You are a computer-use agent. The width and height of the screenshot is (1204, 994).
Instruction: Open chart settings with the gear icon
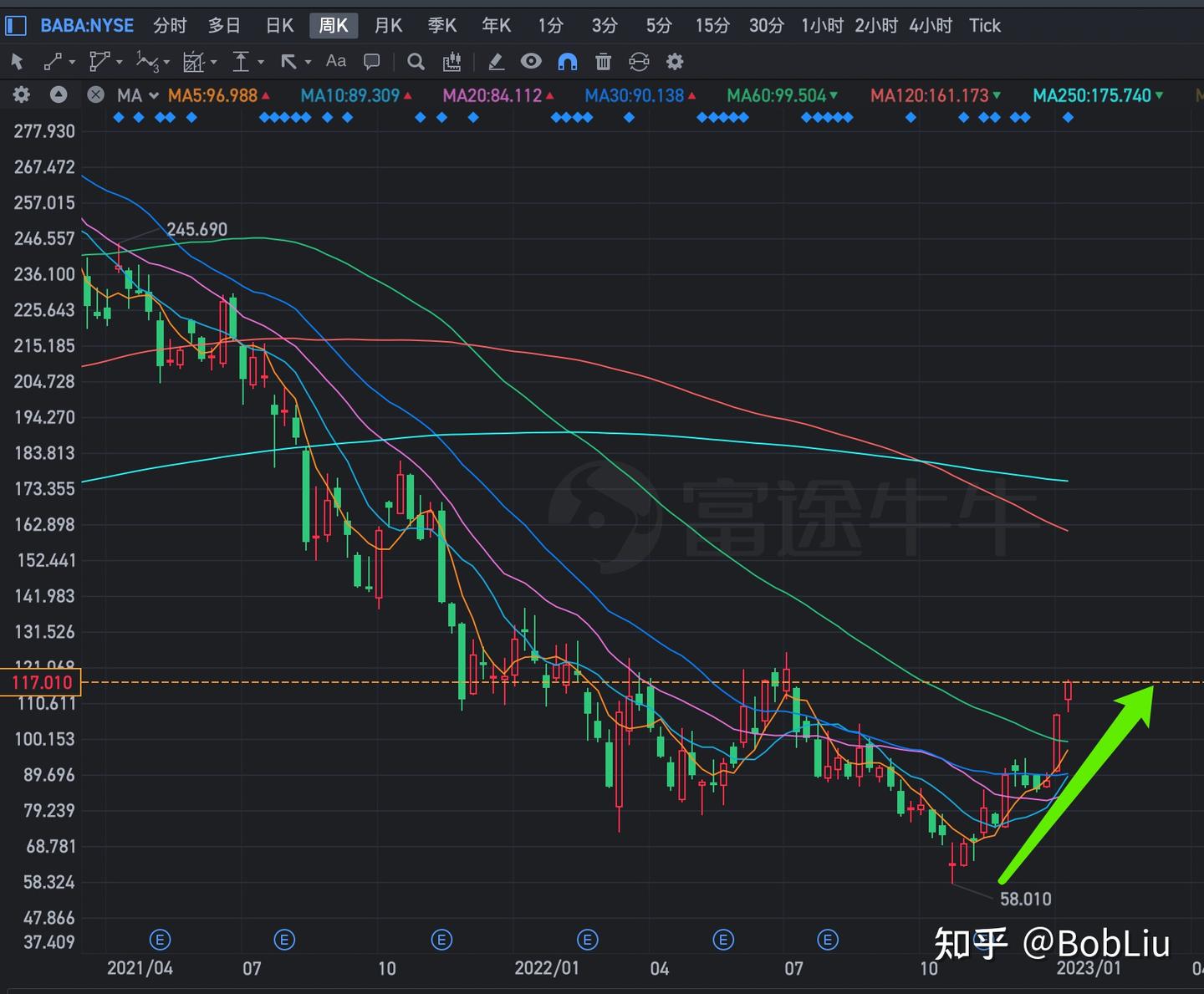point(674,61)
